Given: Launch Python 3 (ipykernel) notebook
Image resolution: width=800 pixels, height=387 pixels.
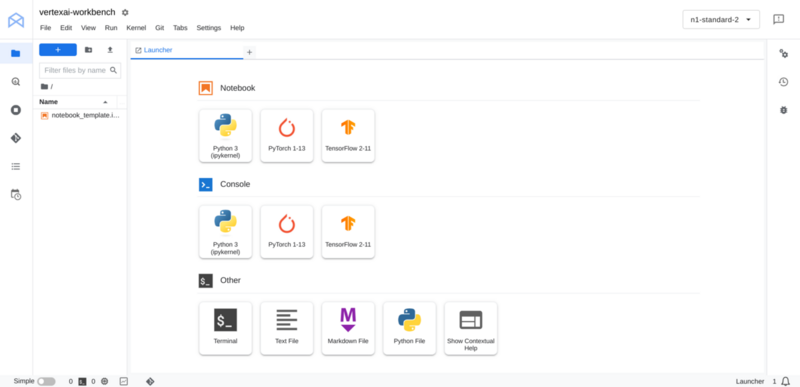Looking at the screenshot, I should point(226,136).
